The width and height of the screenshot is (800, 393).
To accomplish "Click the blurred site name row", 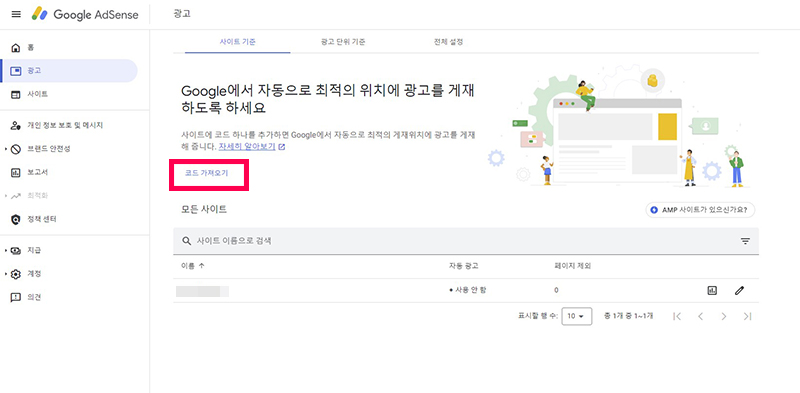I will pyautogui.click(x=202, y=291).
